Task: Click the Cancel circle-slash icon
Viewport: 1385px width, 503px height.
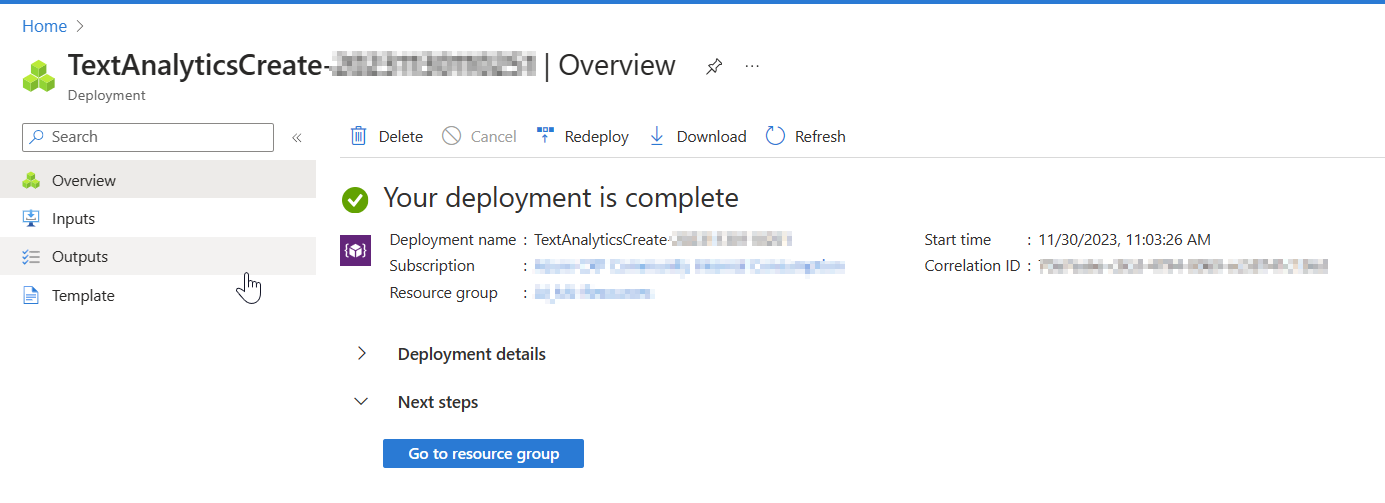Action: coord(452,136)
